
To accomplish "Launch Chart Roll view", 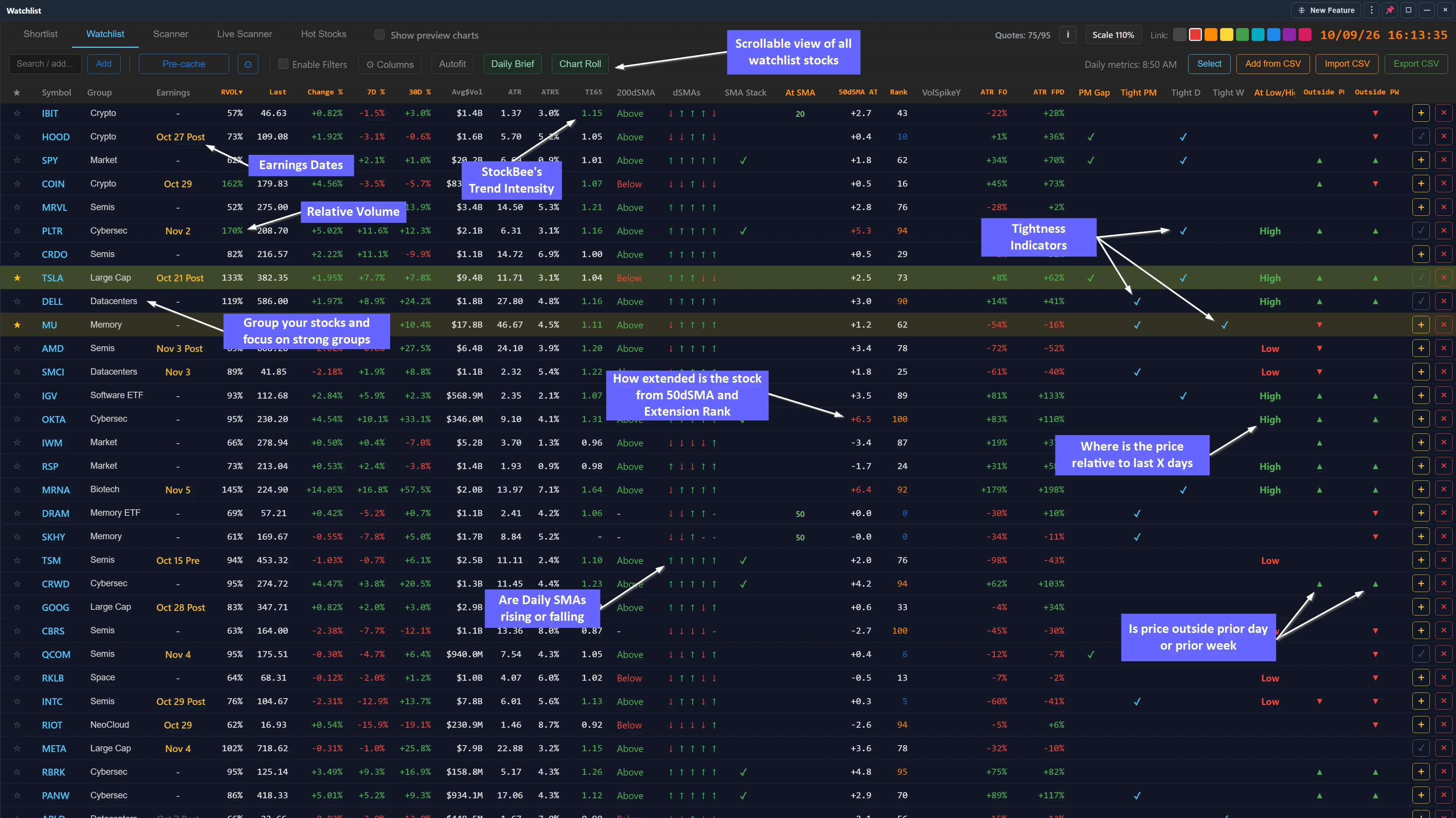I will point(580,64).
